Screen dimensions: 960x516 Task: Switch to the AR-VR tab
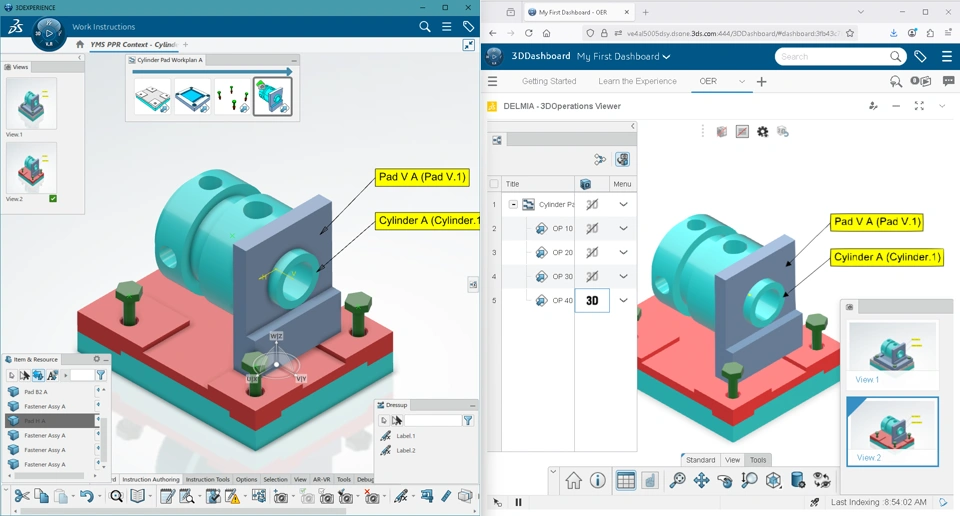(x=321, y=479)
